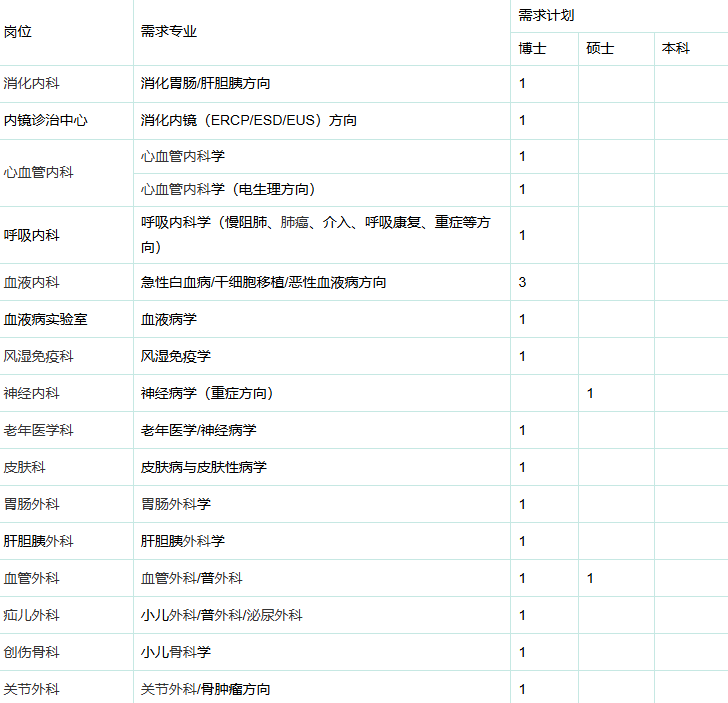Click the 需求专业 column header

click(169, 32)
